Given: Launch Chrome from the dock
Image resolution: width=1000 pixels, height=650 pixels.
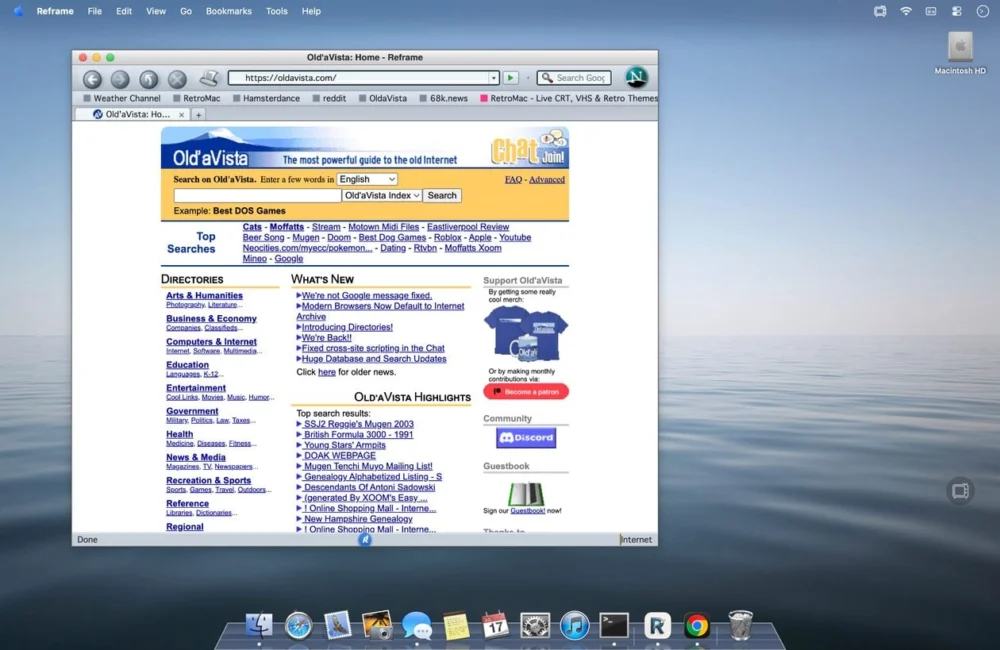Looking at the screenshot, I should tap(696, 626).
